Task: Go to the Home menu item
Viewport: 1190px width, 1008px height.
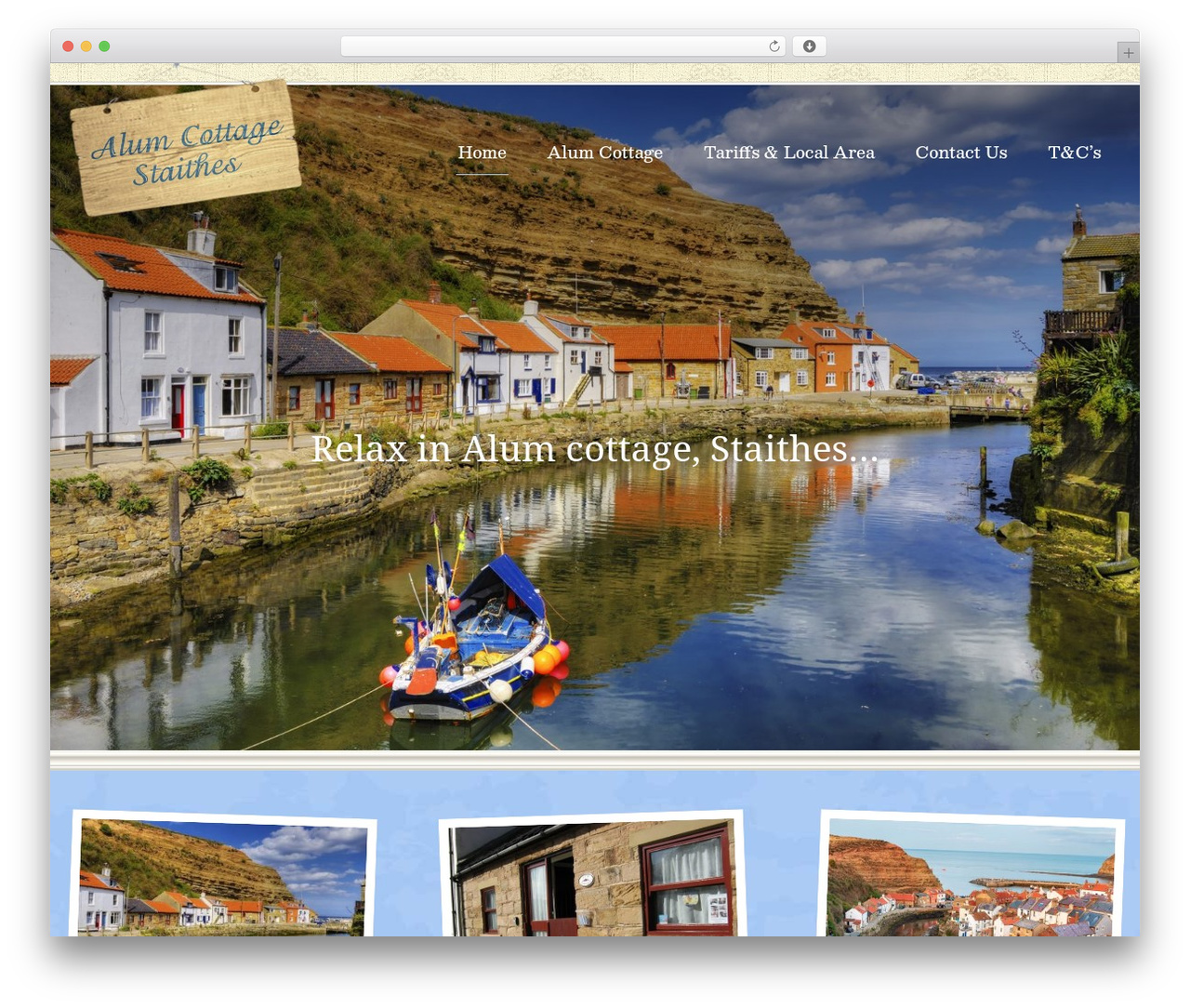Action: coord(482,153)
